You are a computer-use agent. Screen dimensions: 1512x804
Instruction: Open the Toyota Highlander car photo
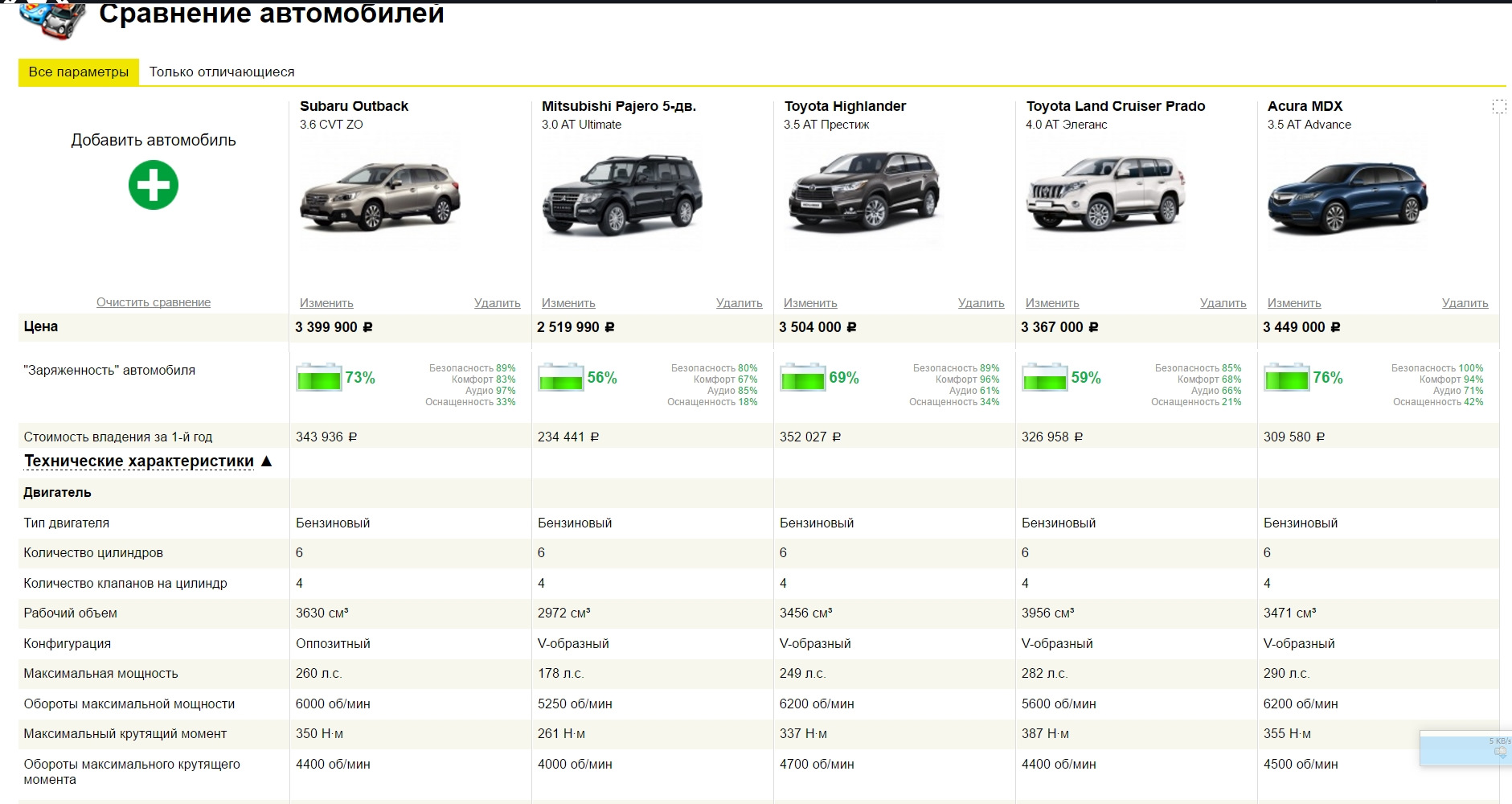click(x=864, y=191)
